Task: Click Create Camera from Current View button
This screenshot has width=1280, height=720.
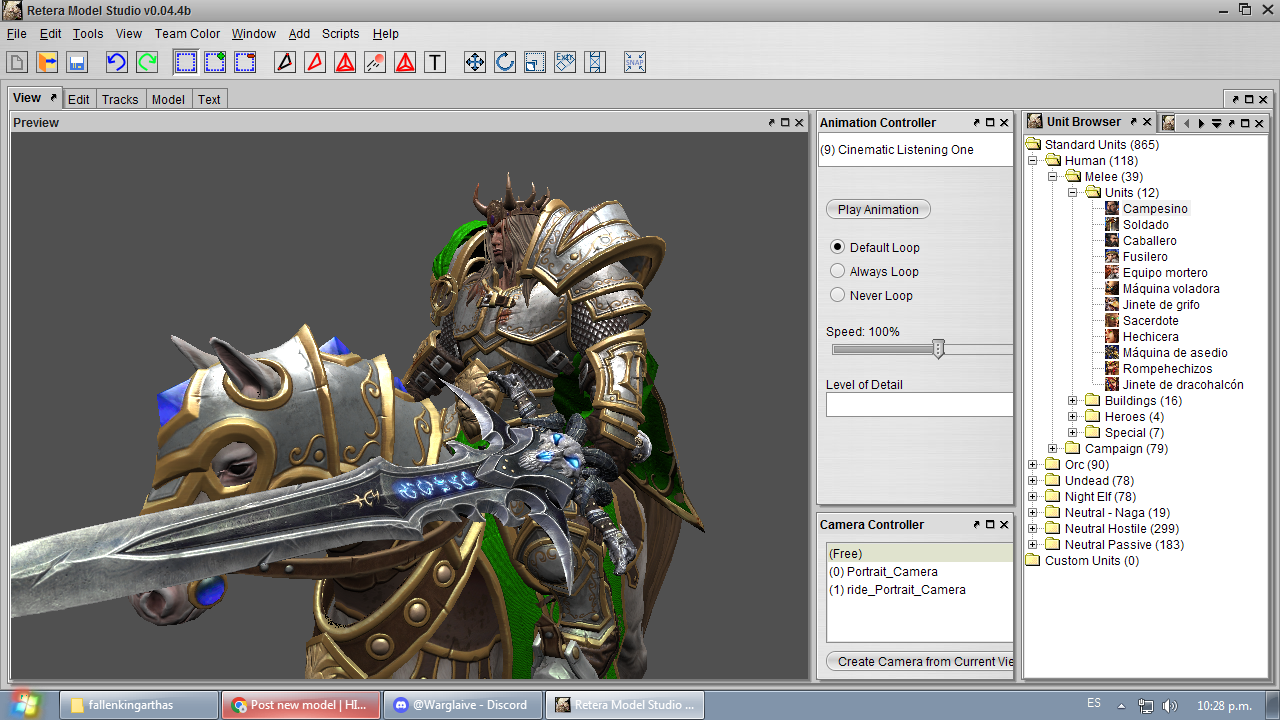Action: [x=919, y=661]
